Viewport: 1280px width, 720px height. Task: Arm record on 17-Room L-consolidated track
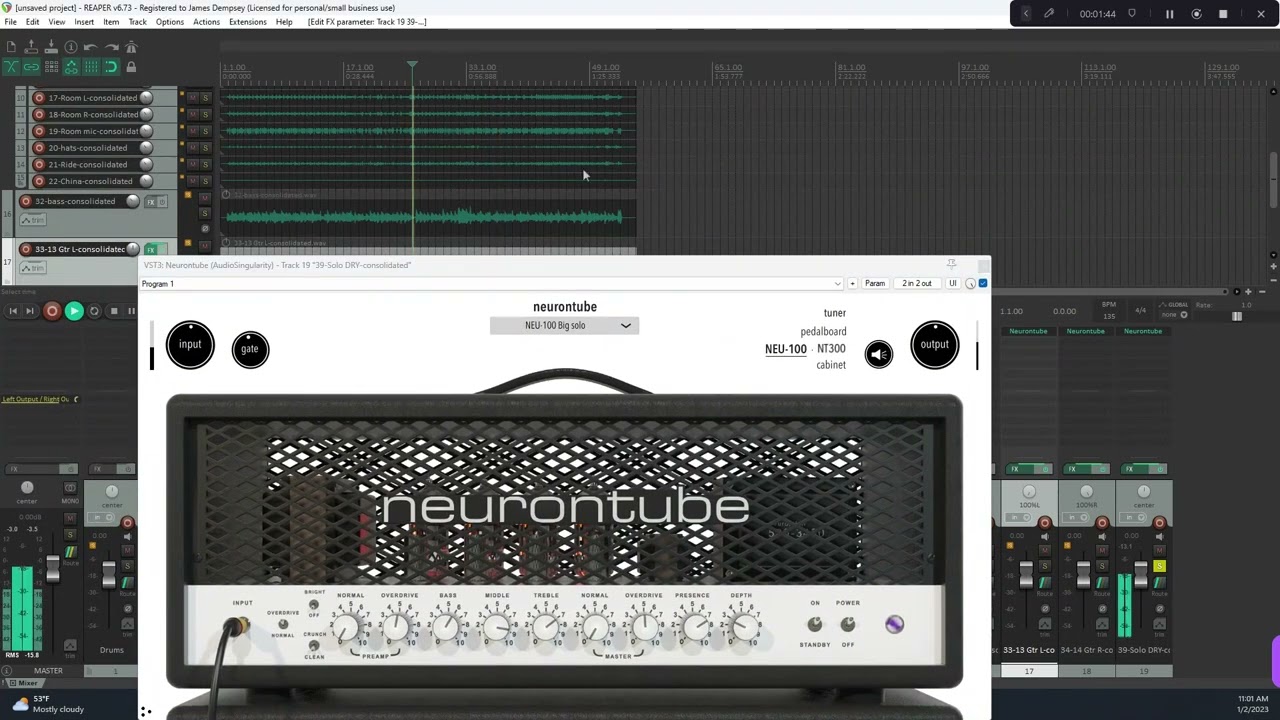tap(39, 98)
